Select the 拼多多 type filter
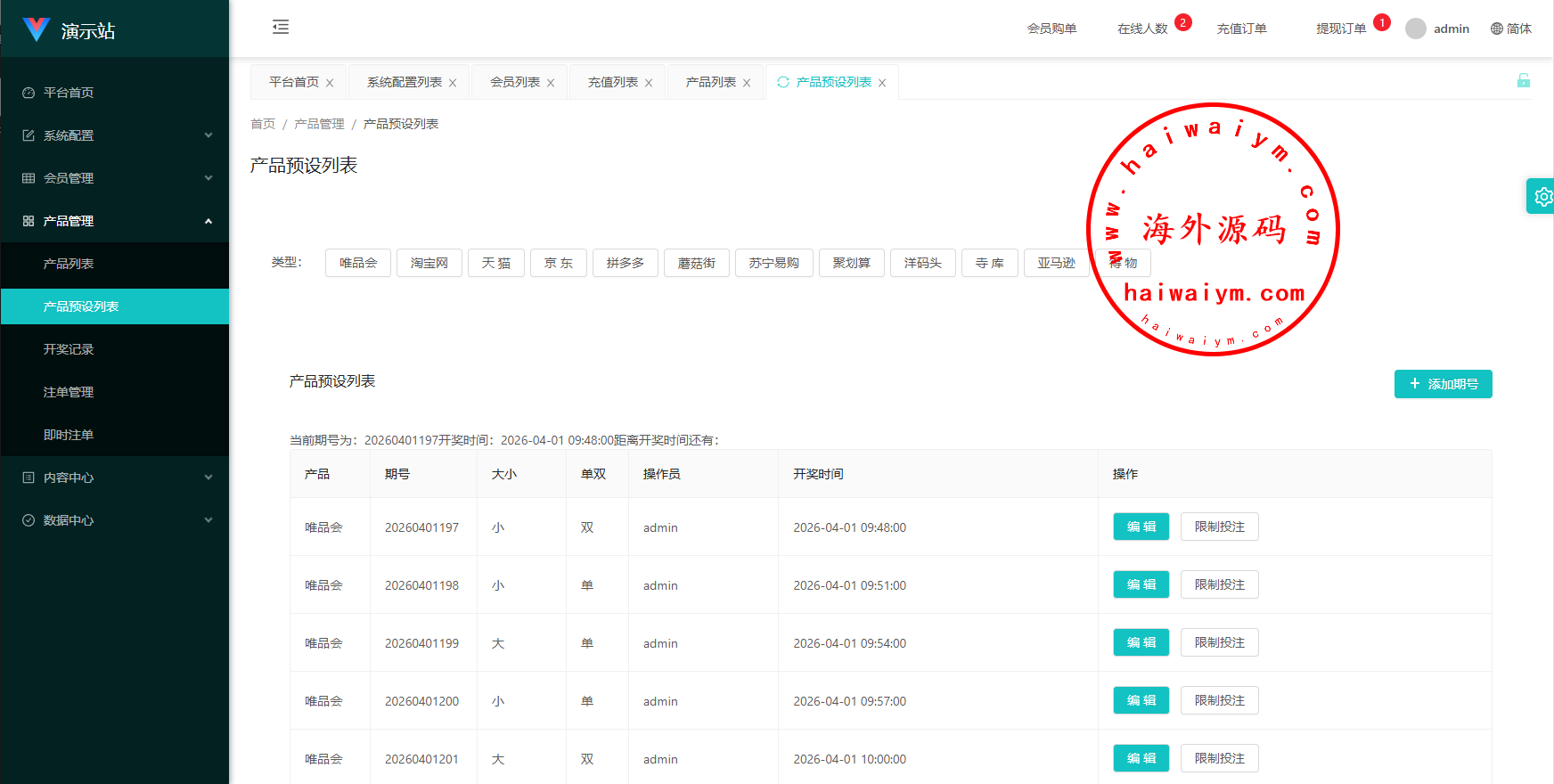Viewport: 1554px width, 784px height. (625, 263)
